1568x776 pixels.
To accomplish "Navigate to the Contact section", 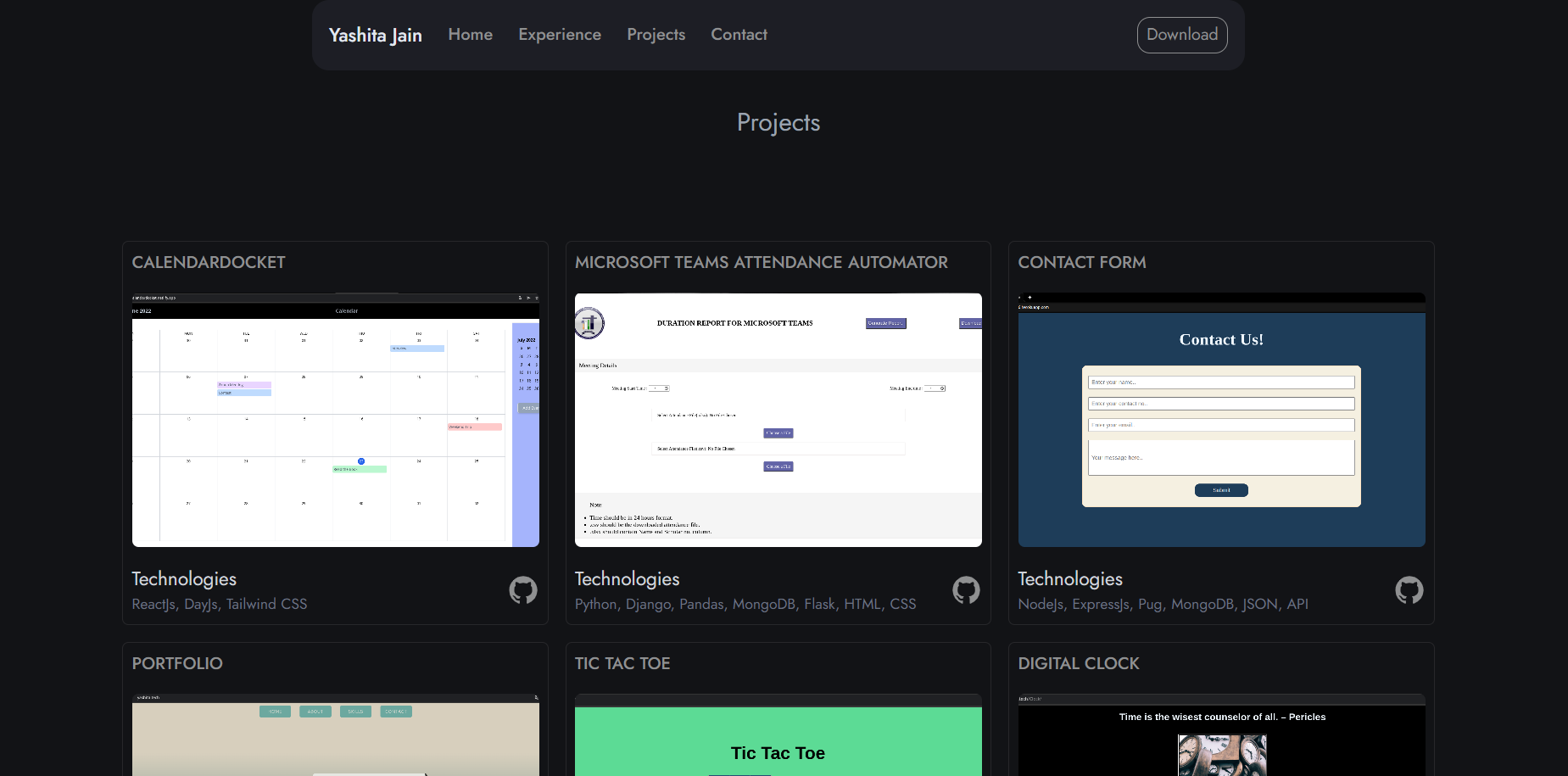I will coord(739,35).
